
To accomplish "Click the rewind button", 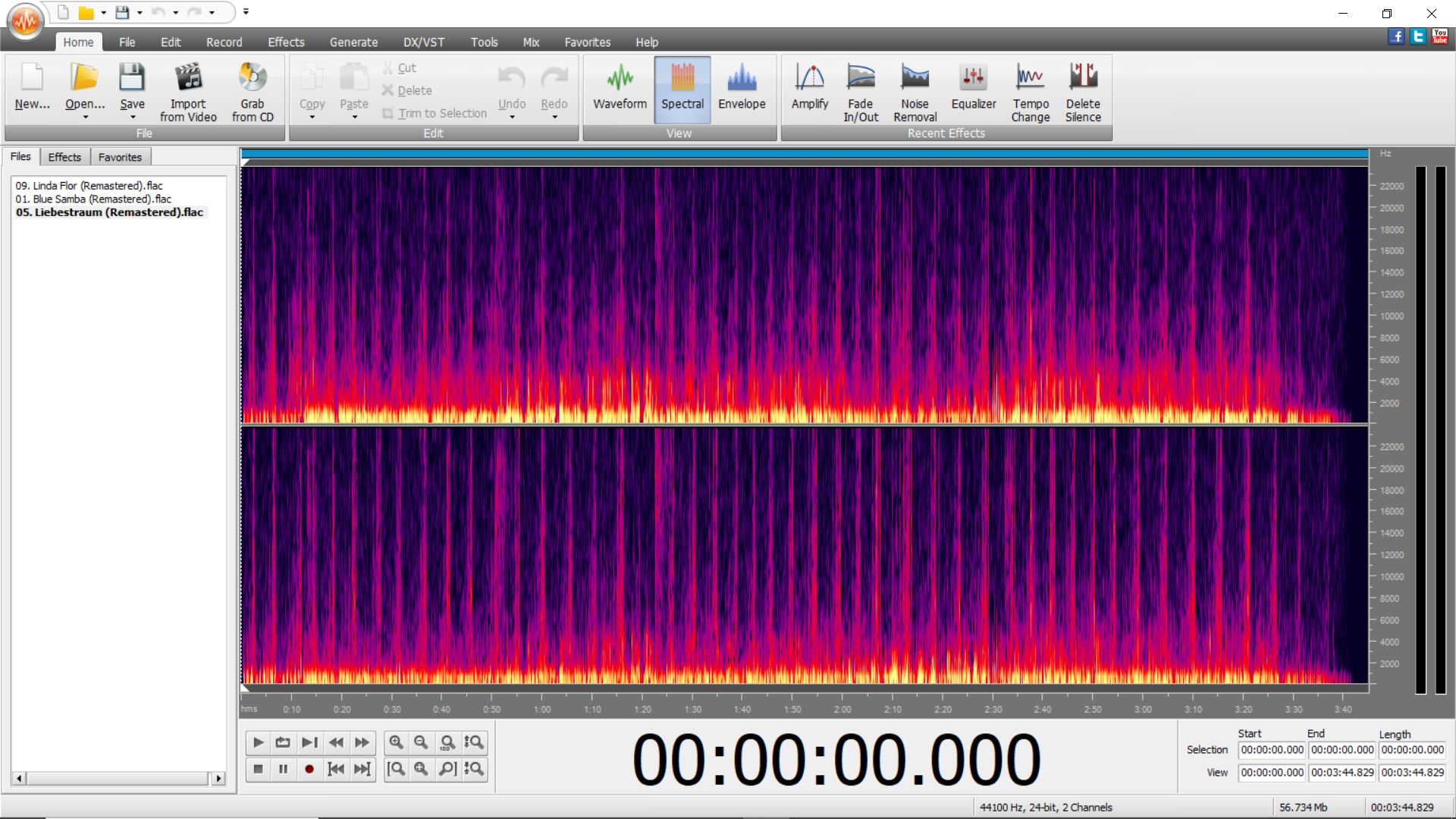I will (336, 742).
